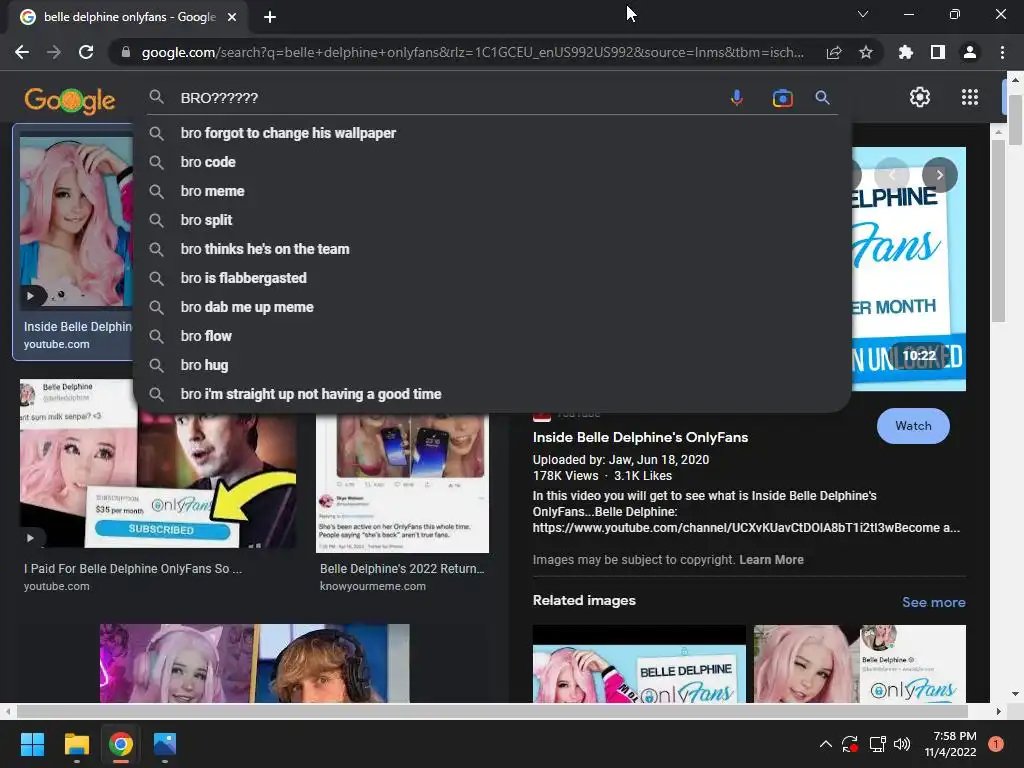Focus the search box containing 'BRO??????'
The width and height of the screenshot is (1024, 768).
pos(451,98)
